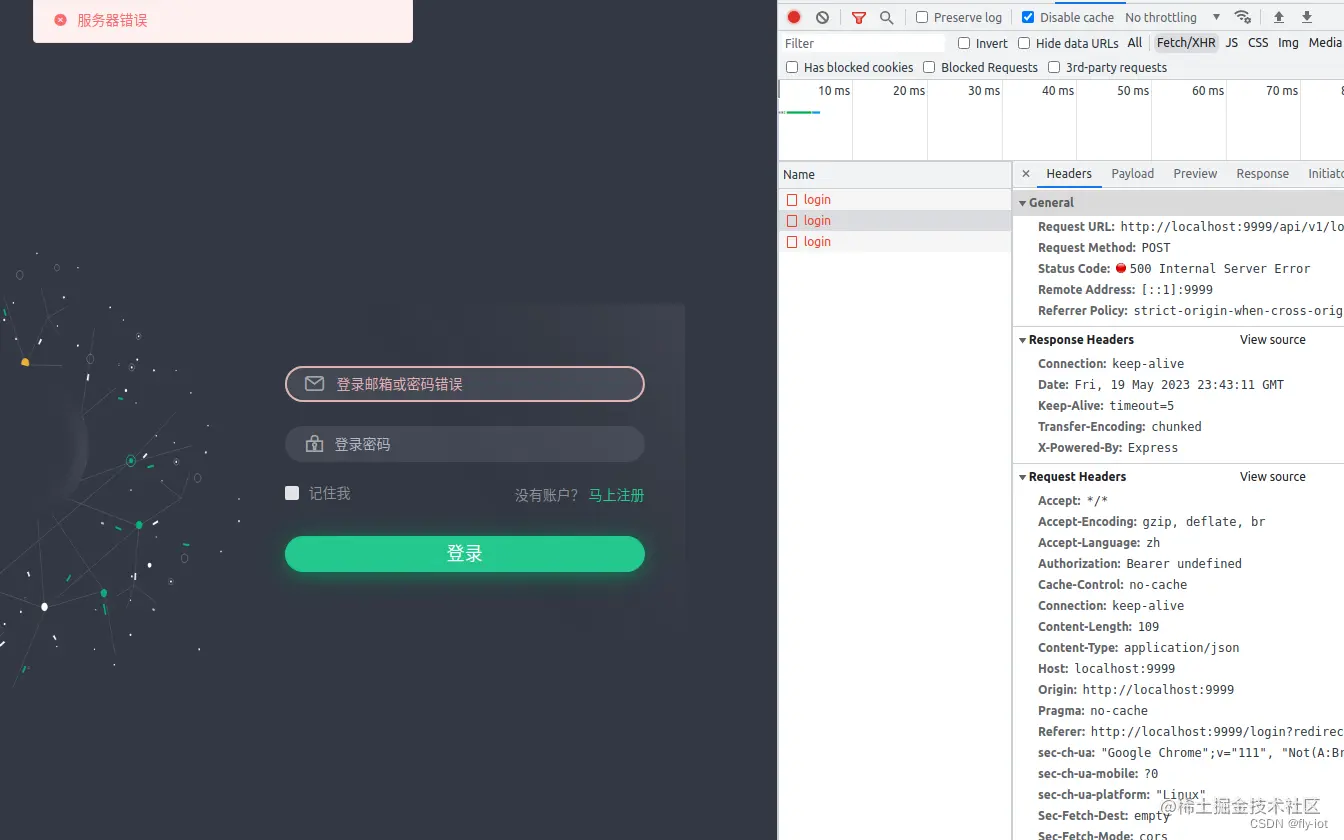Switch to Headers tab

point(1069,174)
